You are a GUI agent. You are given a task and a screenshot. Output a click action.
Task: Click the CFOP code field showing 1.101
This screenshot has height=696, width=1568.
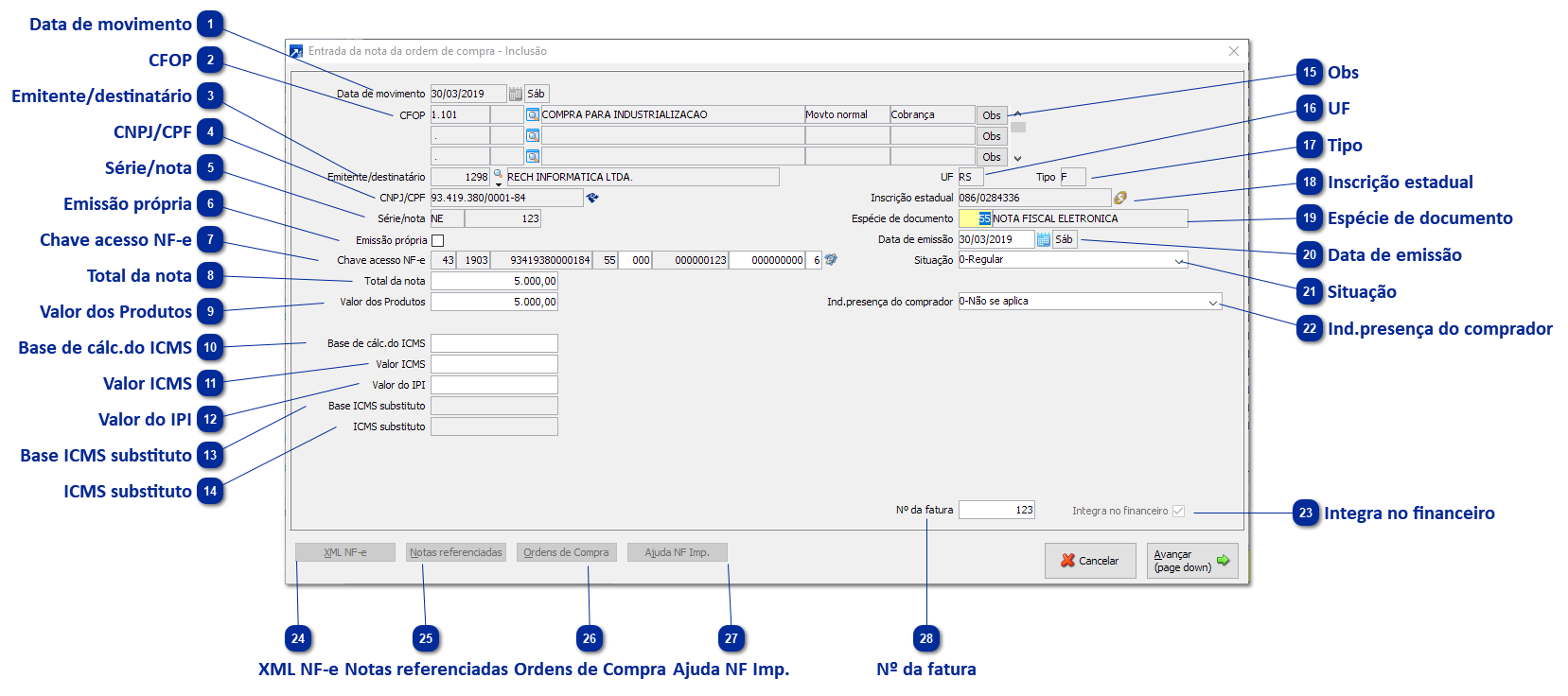(x=460, y=114)
